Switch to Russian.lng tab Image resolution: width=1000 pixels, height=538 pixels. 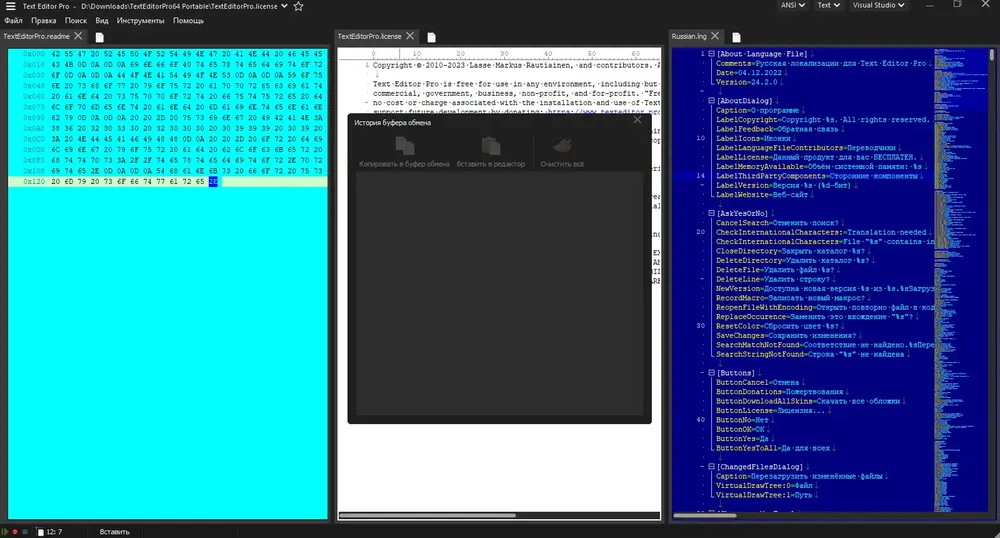(x=689, y=36)
